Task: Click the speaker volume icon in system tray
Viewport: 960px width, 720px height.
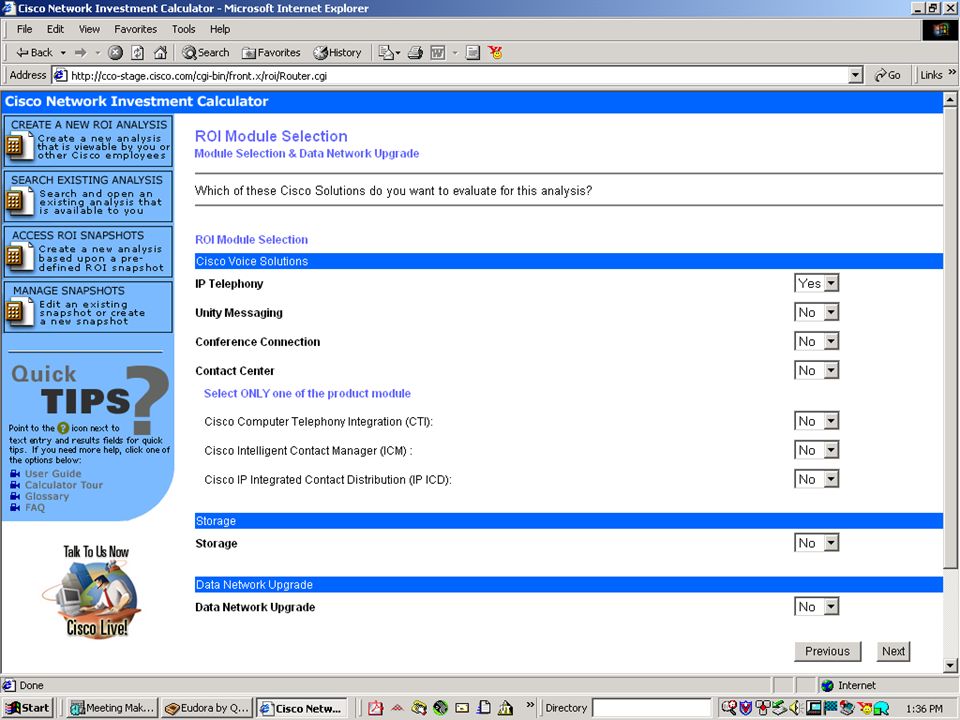Action: 796,708
